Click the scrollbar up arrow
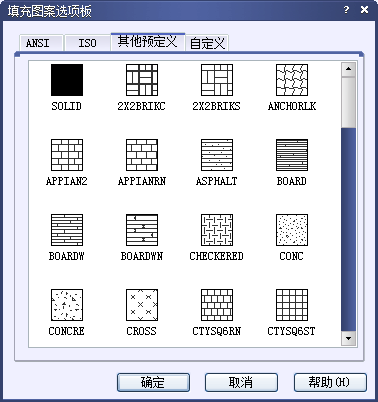 point(349,69)
